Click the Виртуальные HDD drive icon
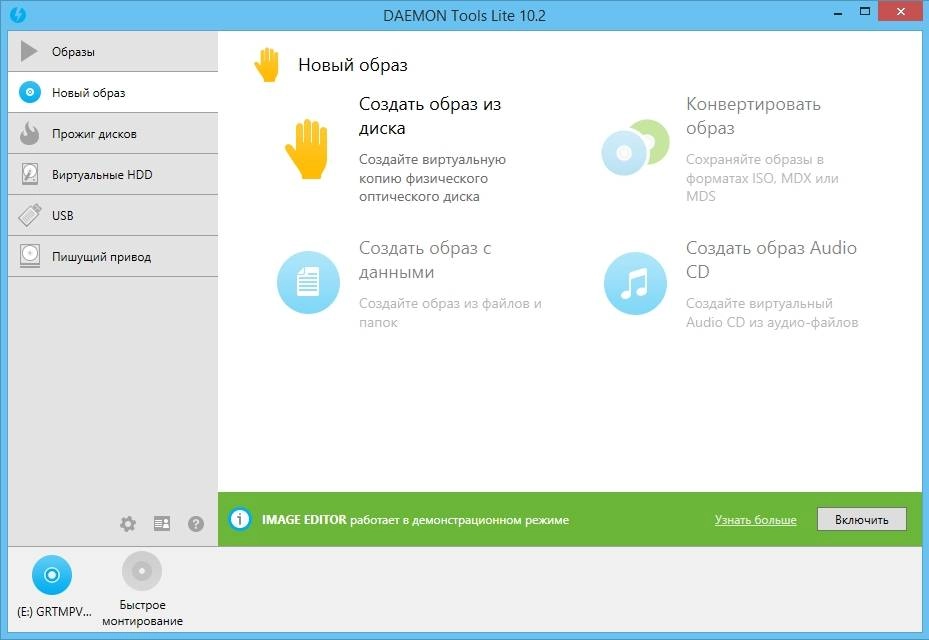Screen dimensions: 929x640 pyautogui.click(x=30, y=174)
